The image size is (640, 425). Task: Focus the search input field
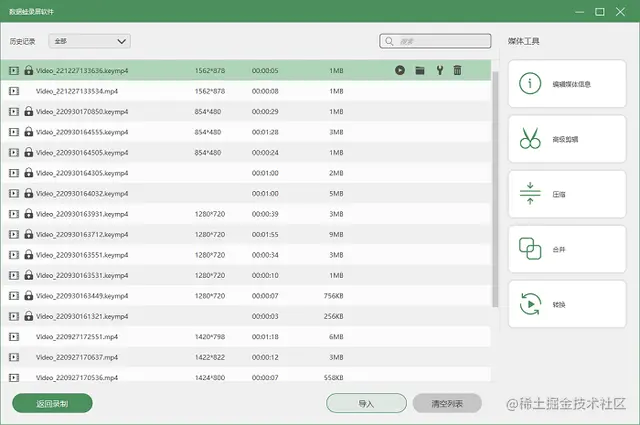435,41
